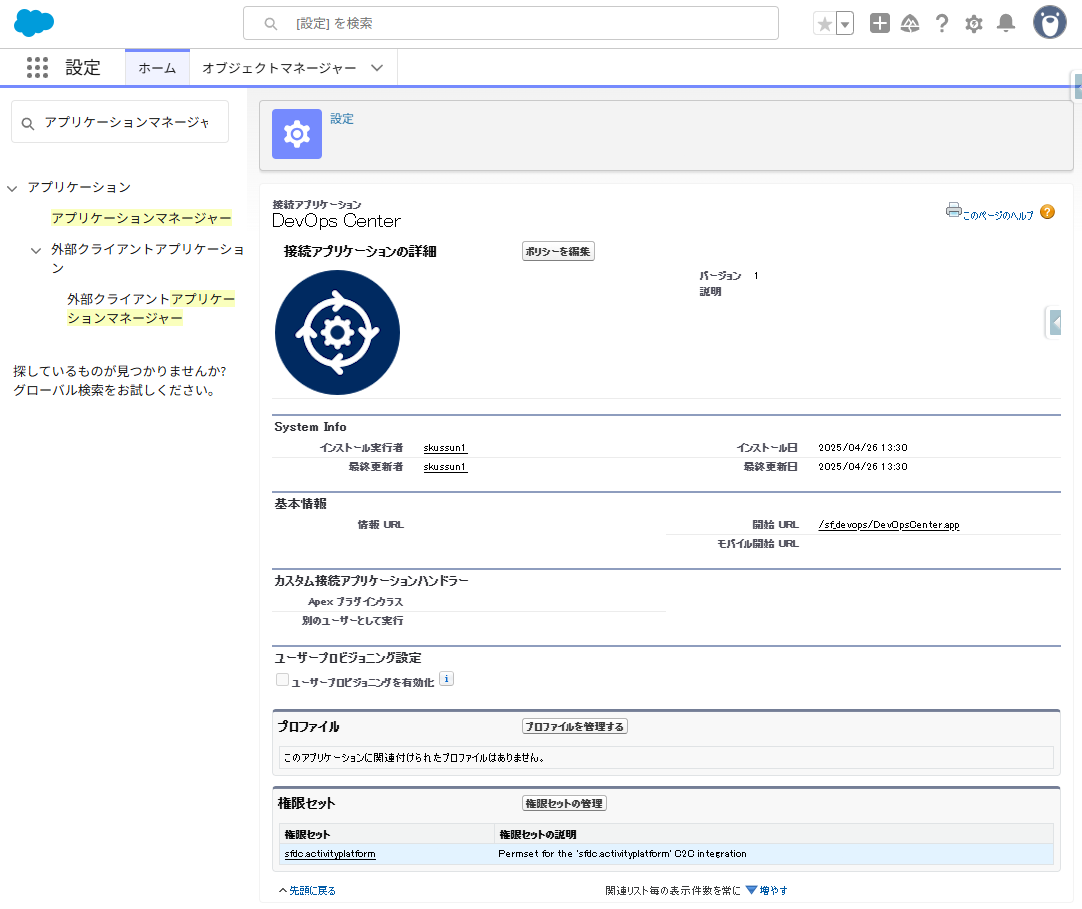Open the sfdc.activityplatform permission set link
This screenshot has height=909, width=1082.
(x=330, y=854)
